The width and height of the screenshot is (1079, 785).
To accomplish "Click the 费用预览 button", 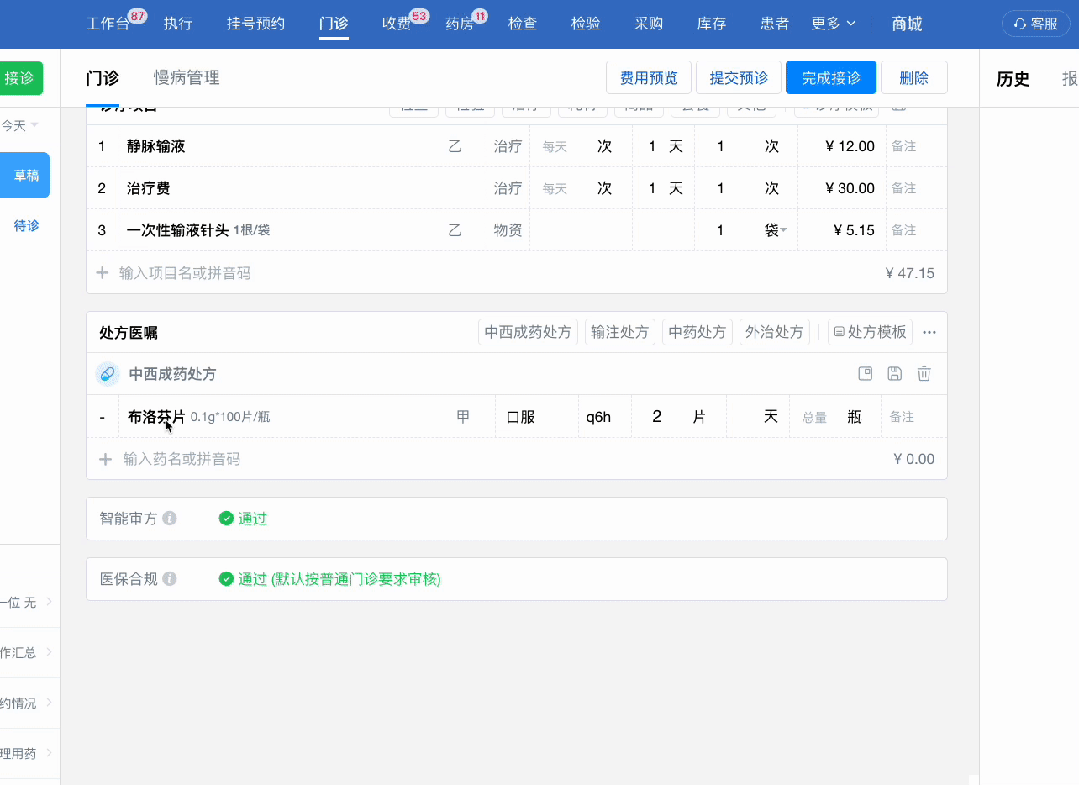I will pos(648,78).
